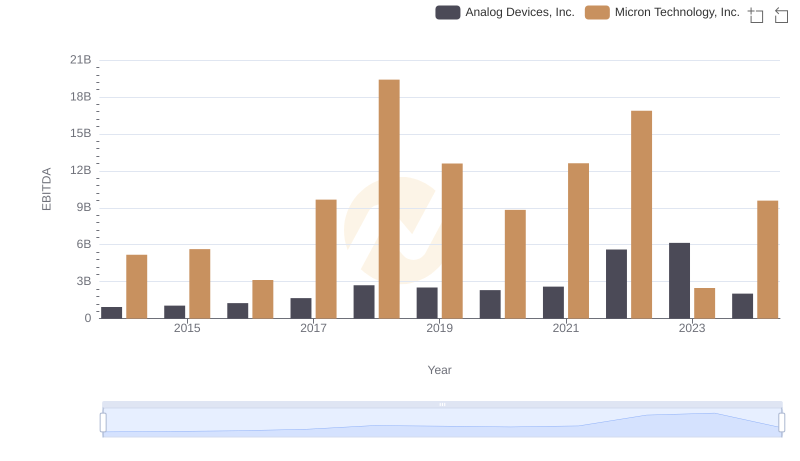Click the Micron bar for 2022
Screen dimensions: 800x461
point(641,215)
